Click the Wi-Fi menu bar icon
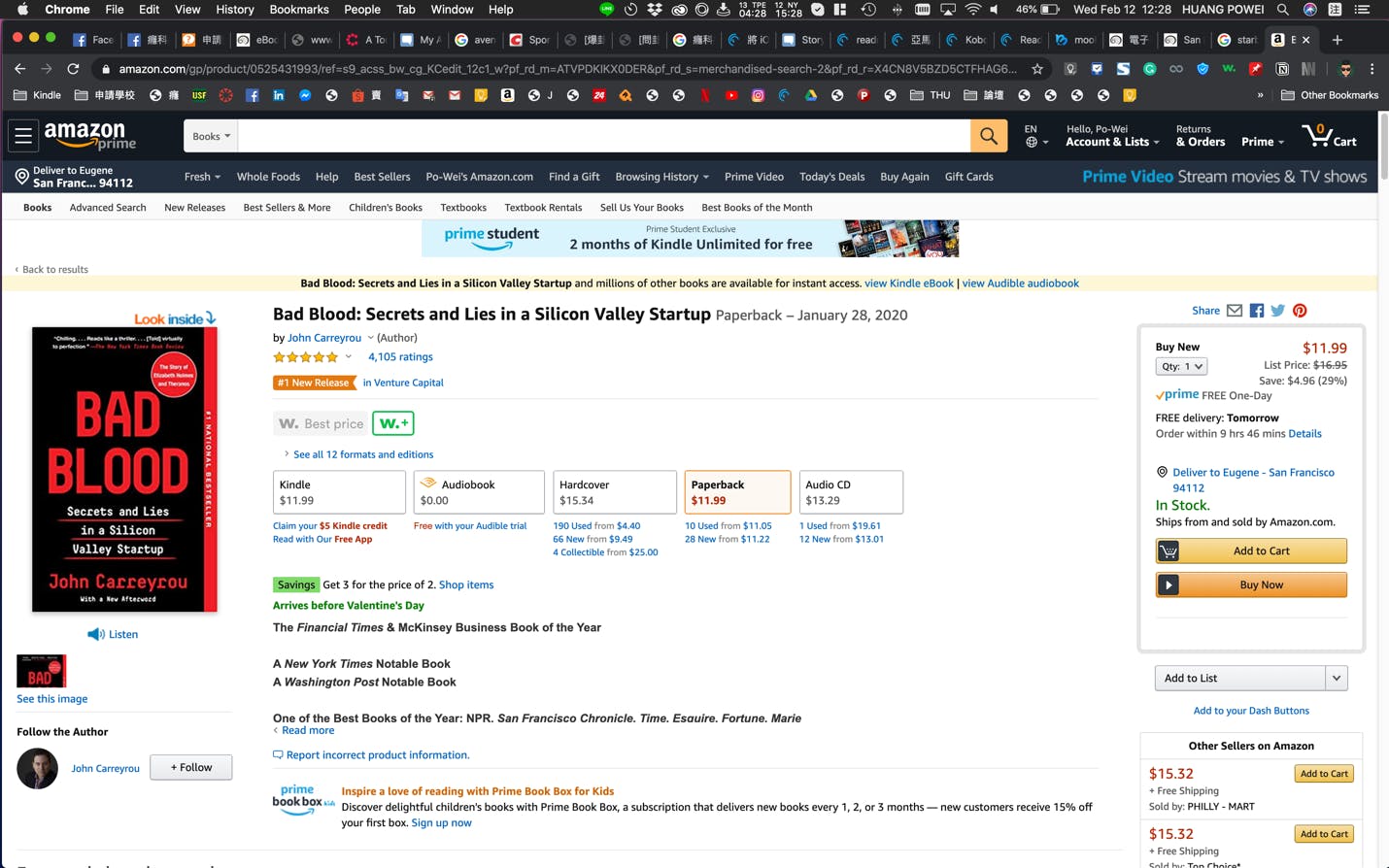This screenshot has width=1389, height=868. click(x=972, y=10)
